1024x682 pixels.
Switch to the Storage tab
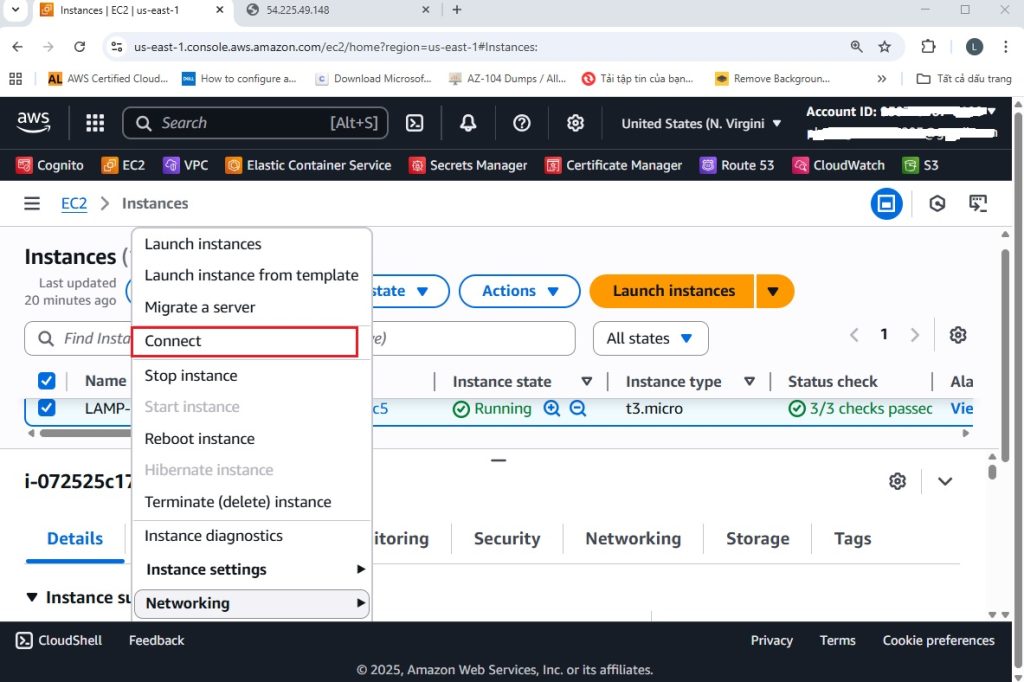[x=758, y=538]
